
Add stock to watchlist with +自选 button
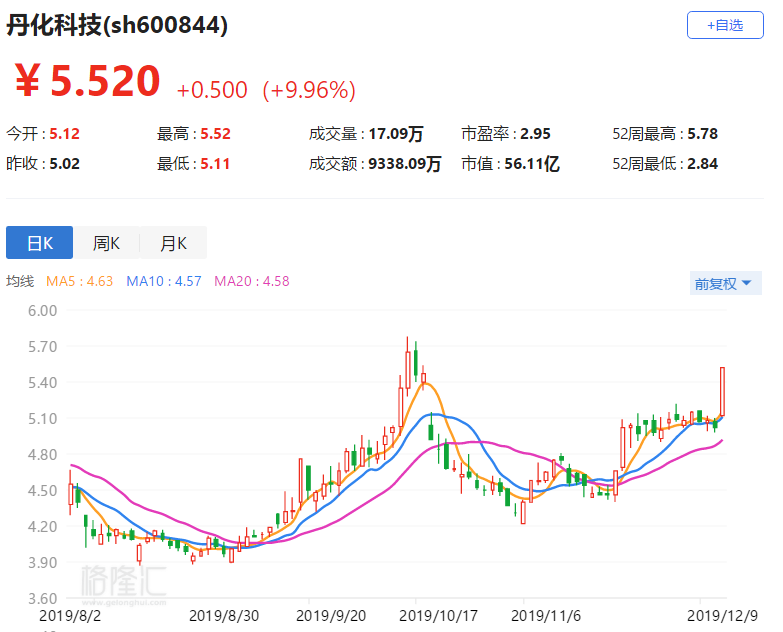click(x=725, y=25)
